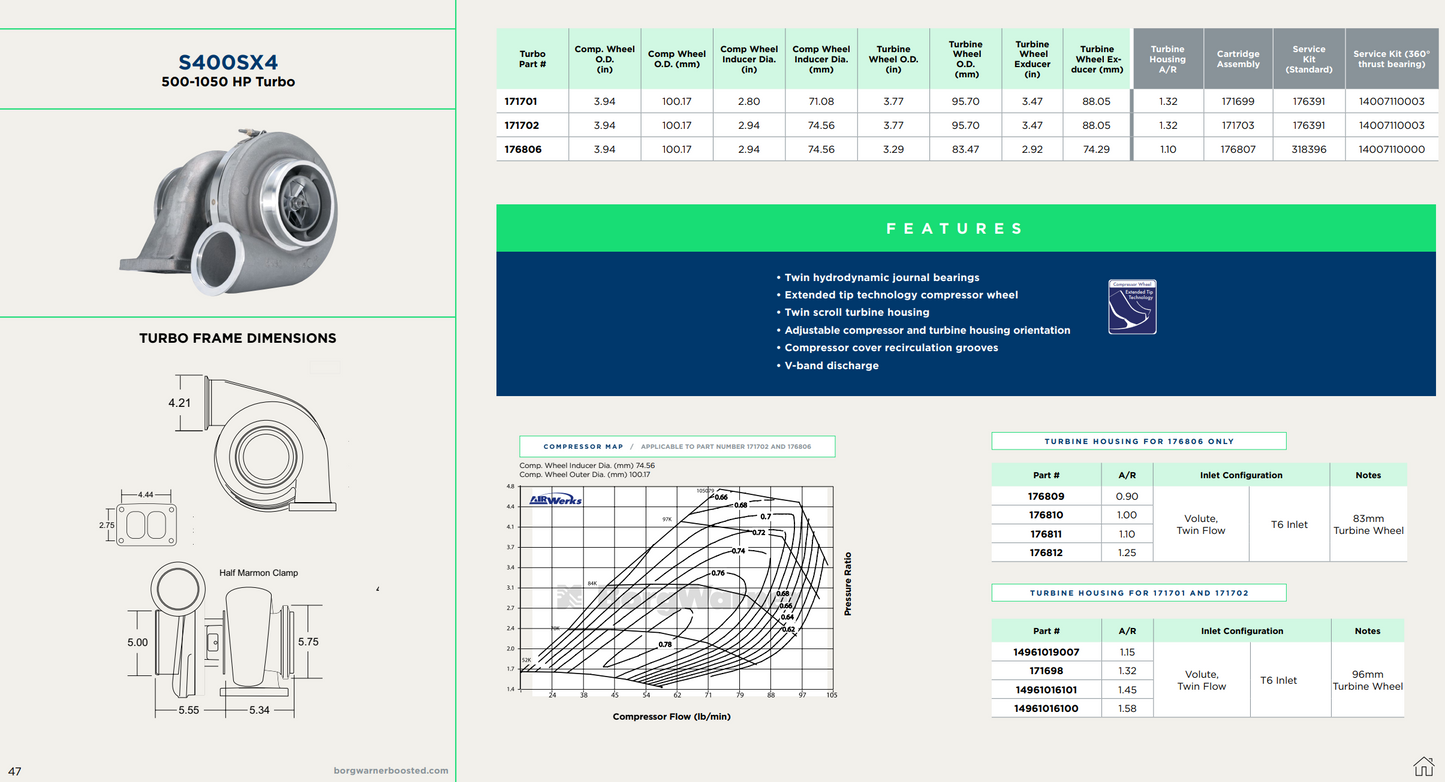Image resolution: width=1445 pixels, height=782 pixels.
Task: Open the borgwarnerboosted.com link
Action: (x=391, y=771)
